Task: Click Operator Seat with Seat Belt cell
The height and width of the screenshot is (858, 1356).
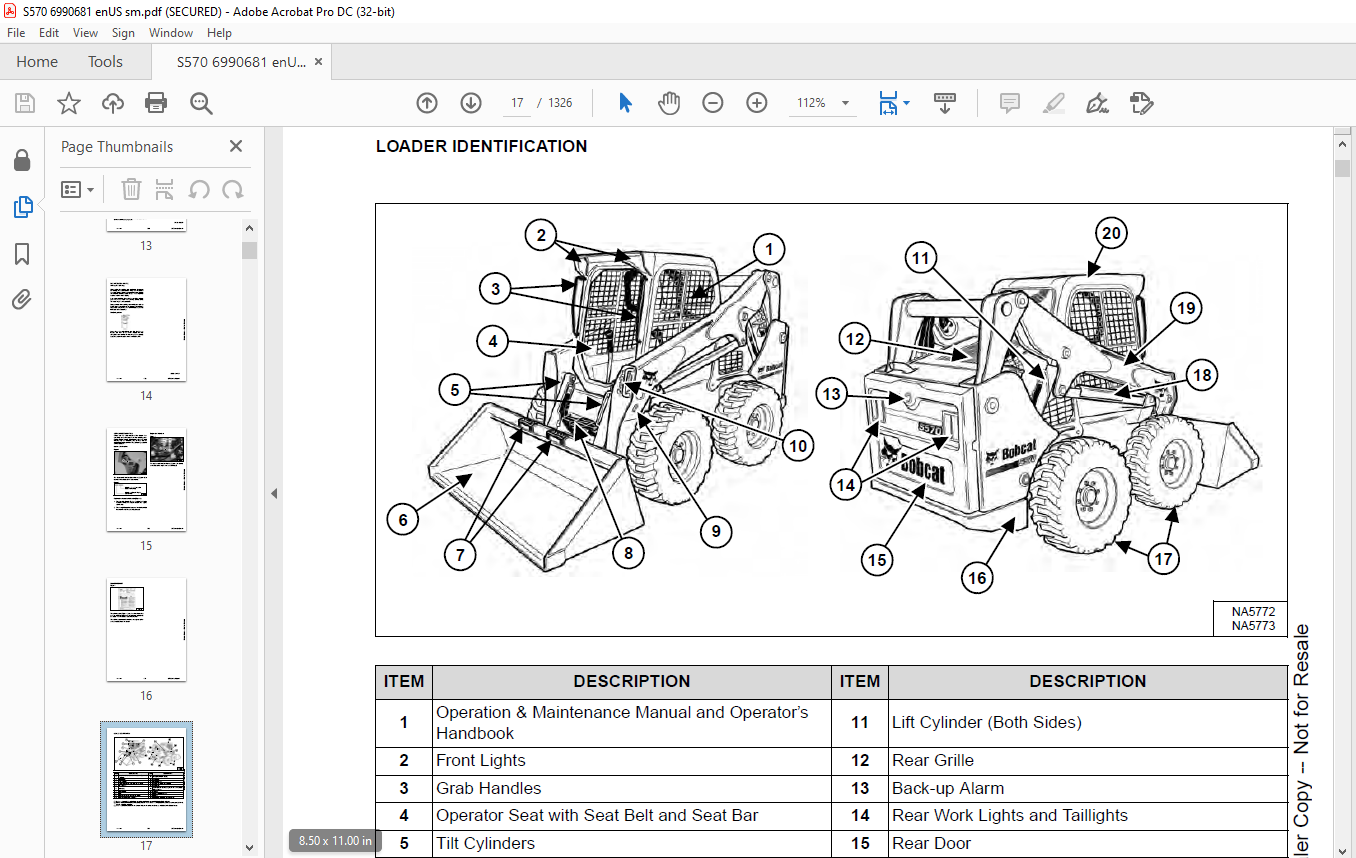Action: tap(631, 815)
